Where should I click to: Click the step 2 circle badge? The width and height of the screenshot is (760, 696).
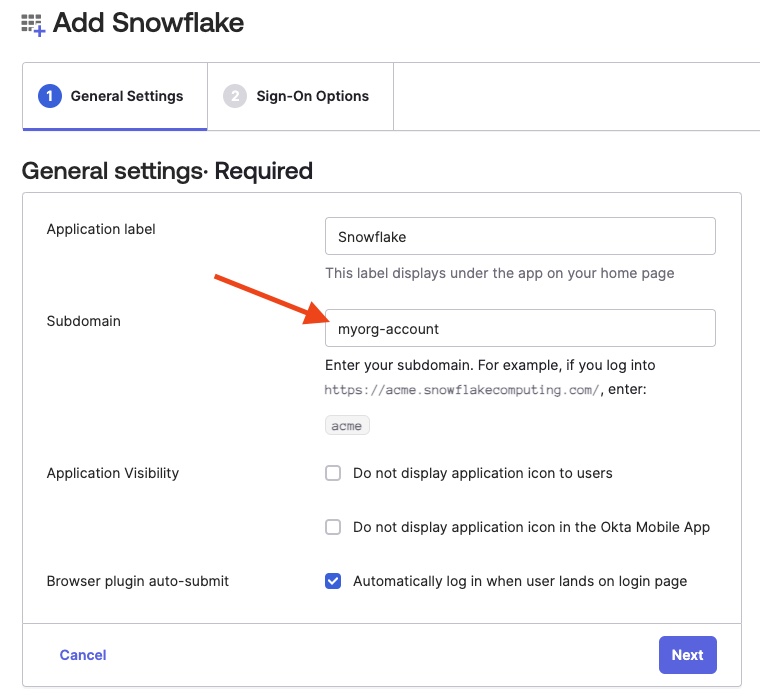coord(235,96)
